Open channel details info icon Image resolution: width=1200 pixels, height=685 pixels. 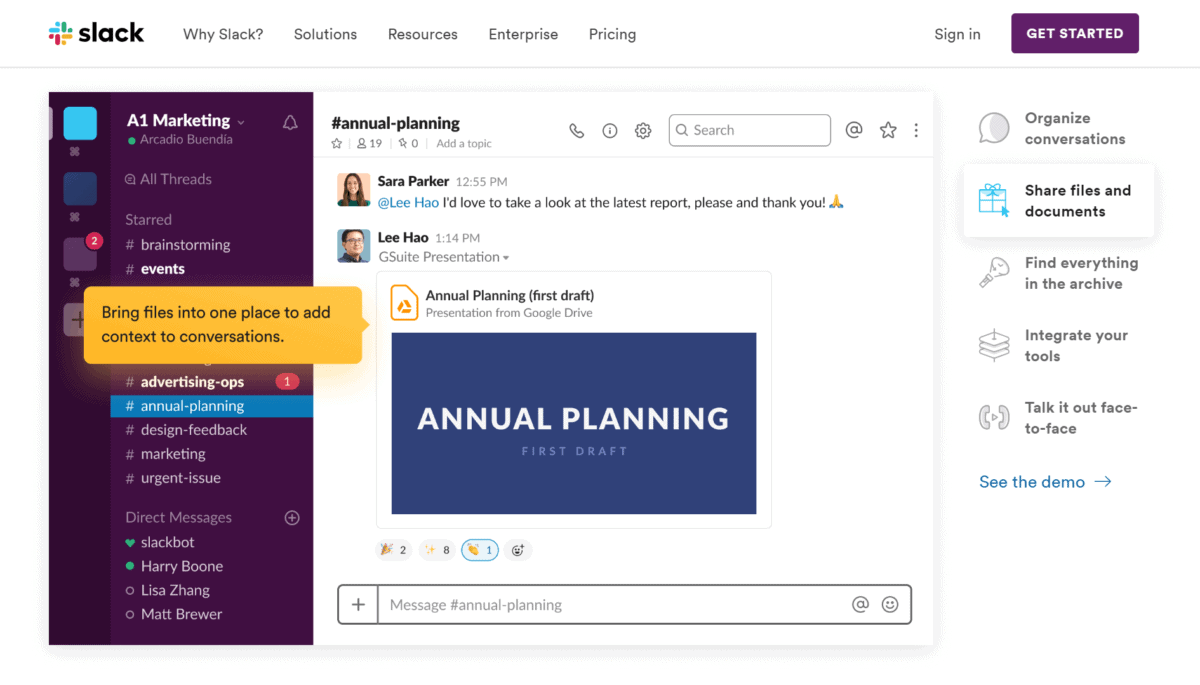coord(609,131)
